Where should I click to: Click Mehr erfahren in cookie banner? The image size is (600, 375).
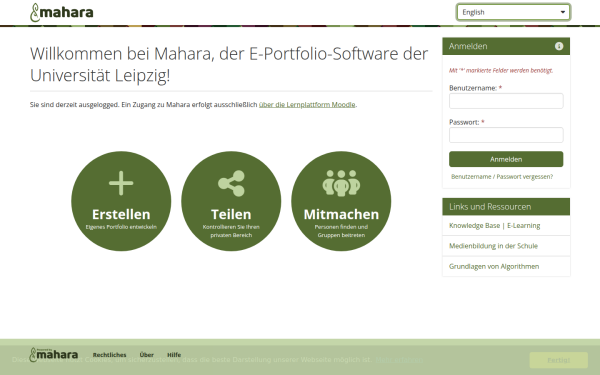pyautogui.click(x=399, y=360)
